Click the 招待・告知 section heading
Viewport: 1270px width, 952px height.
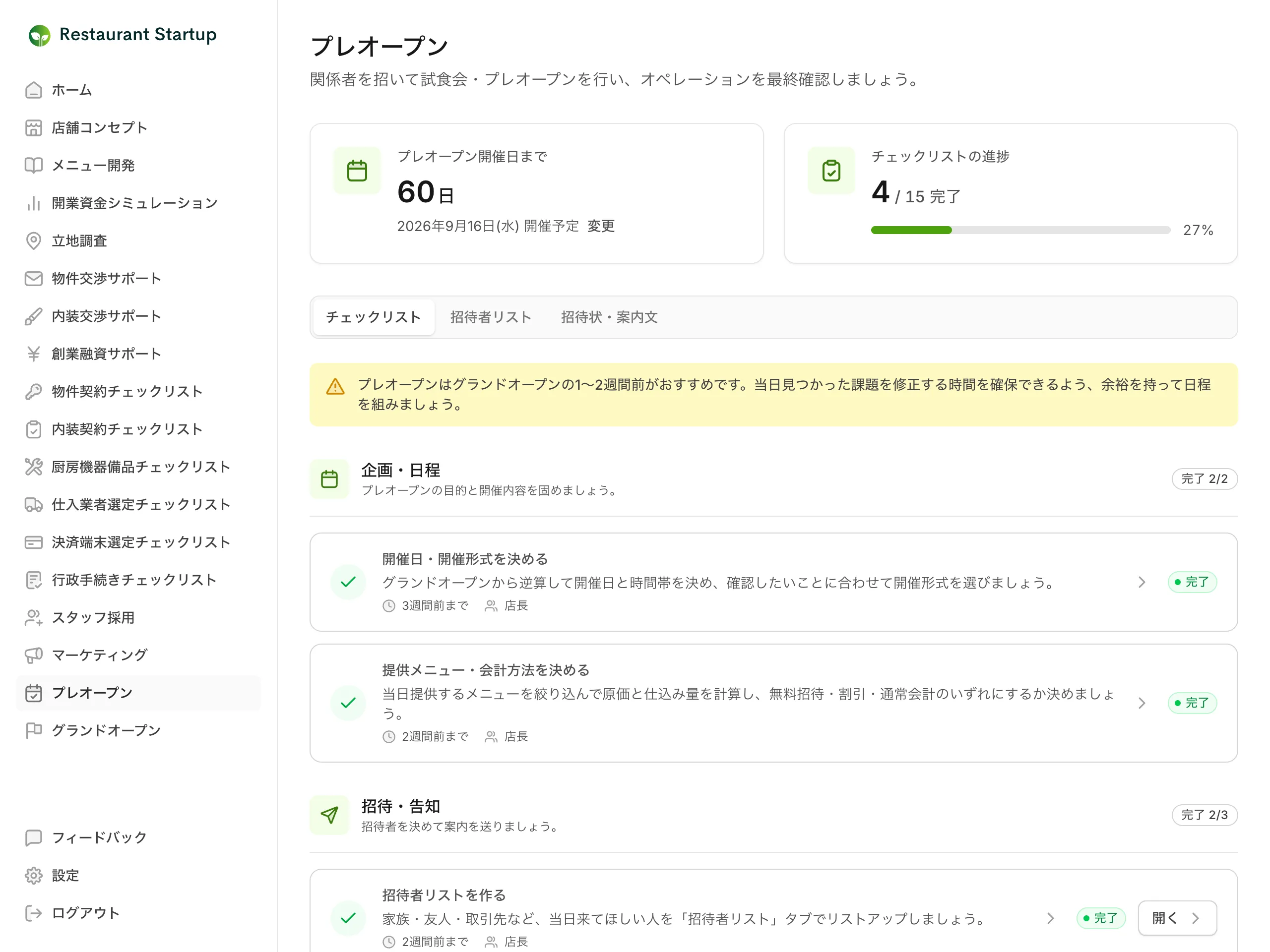pyautogui.click(x=401, y=806)
